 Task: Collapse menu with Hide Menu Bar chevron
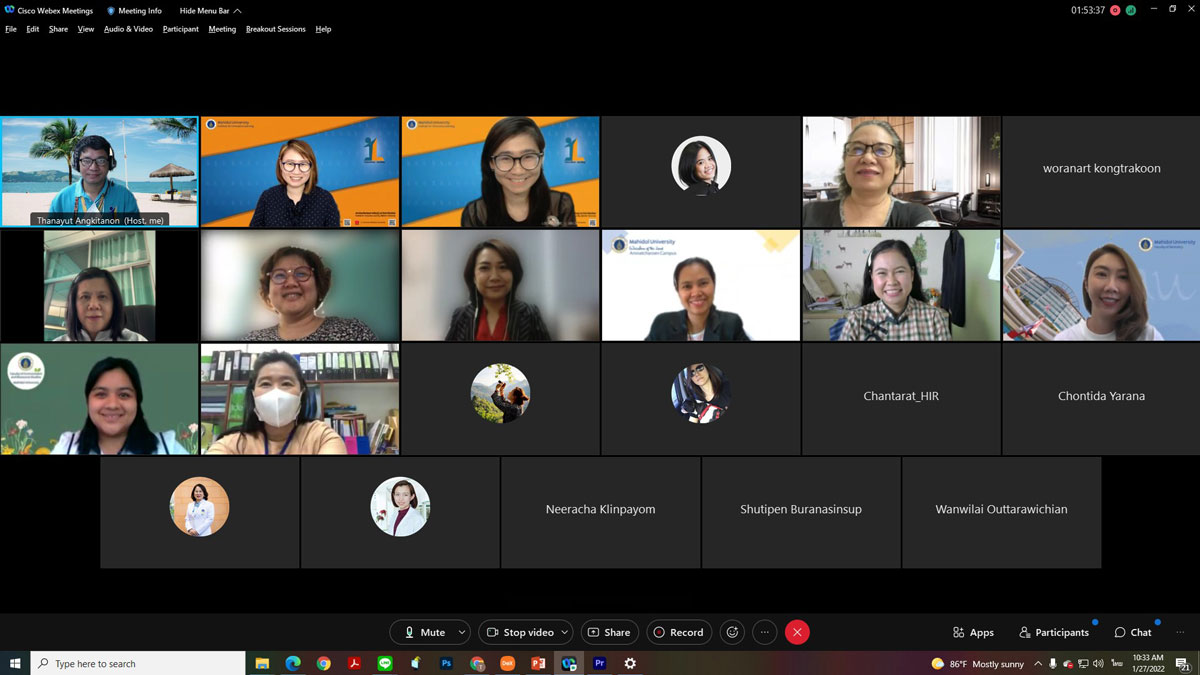click(237, 11)
